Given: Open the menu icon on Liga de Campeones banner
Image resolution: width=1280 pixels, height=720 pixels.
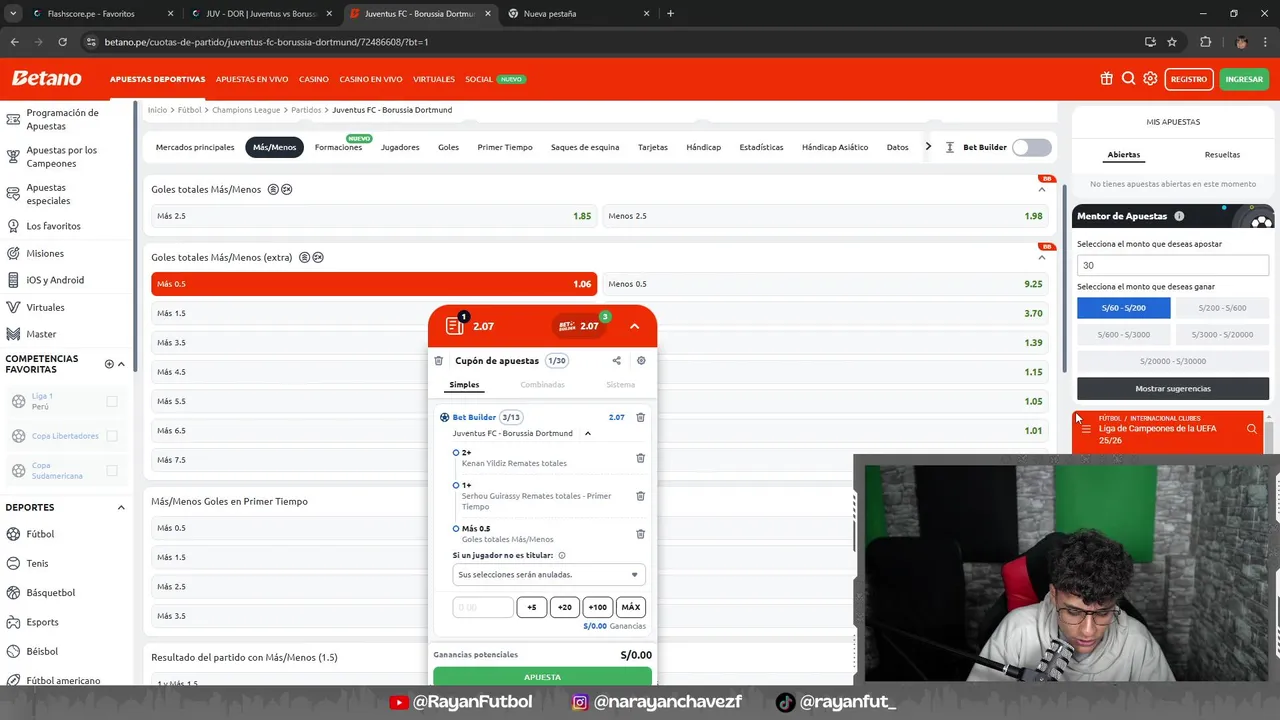Looking at the screenshot, I should pos(1086,429).
